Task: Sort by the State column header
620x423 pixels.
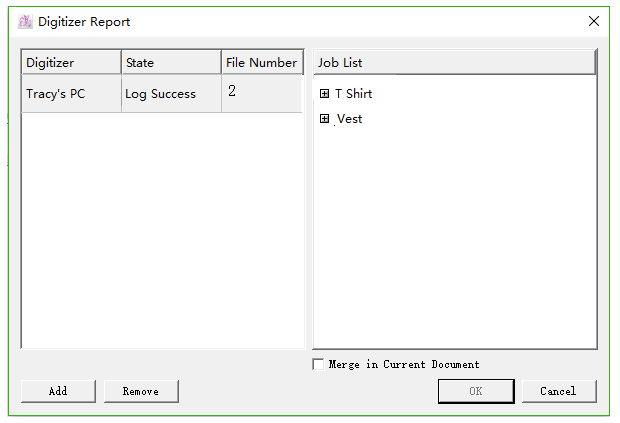Action: pos(171,62)
